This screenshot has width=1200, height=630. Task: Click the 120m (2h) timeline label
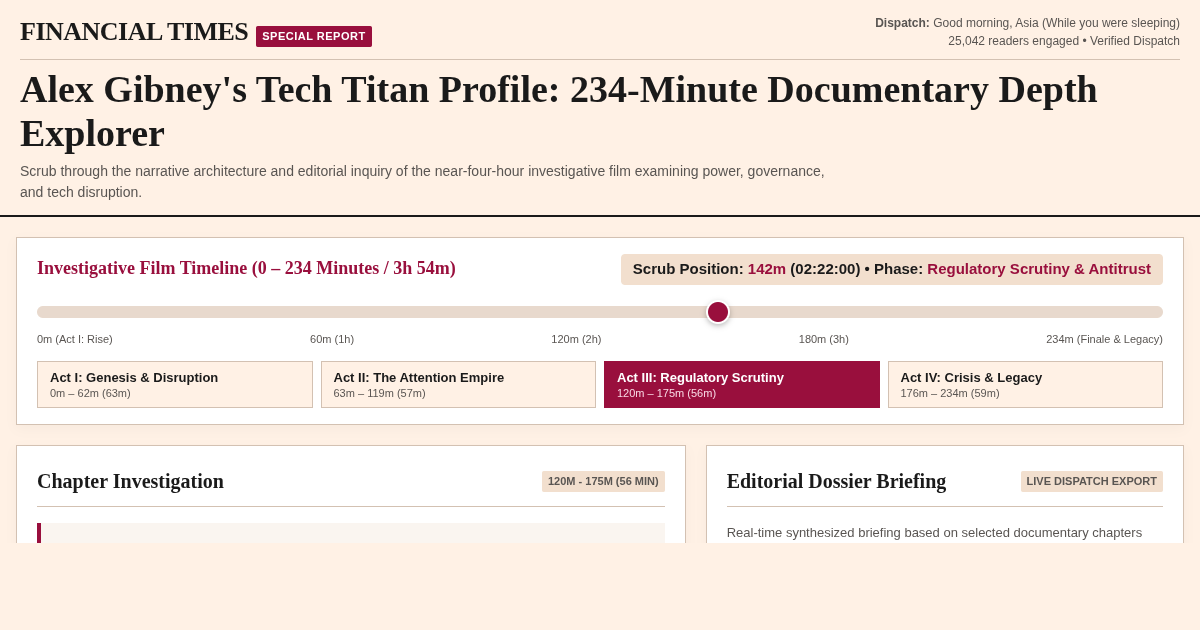[576, 339]
